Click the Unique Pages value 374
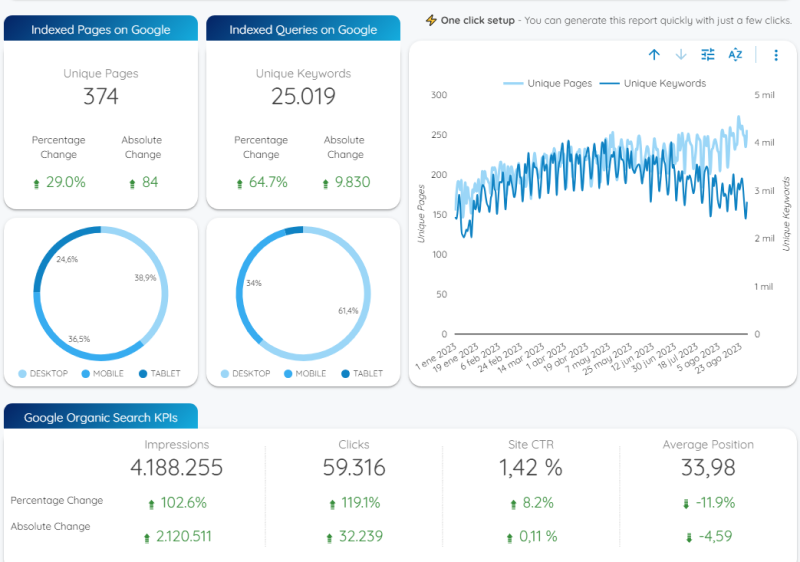Viewport: 800px width, 562px height. click(x=101, y=96)
